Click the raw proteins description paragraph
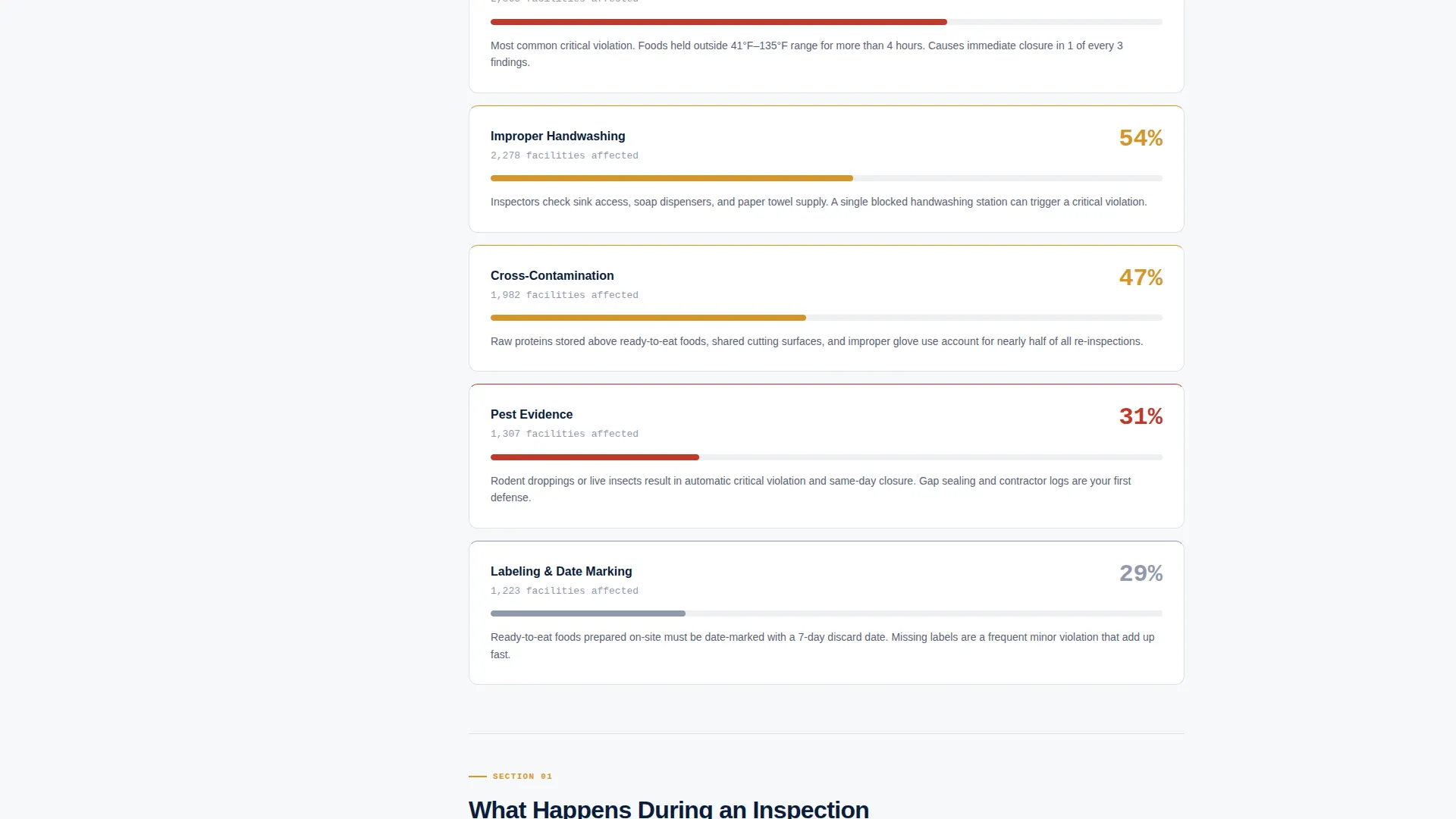The image size is (1456, 819). pyautogui.click(x=817, y=341)
